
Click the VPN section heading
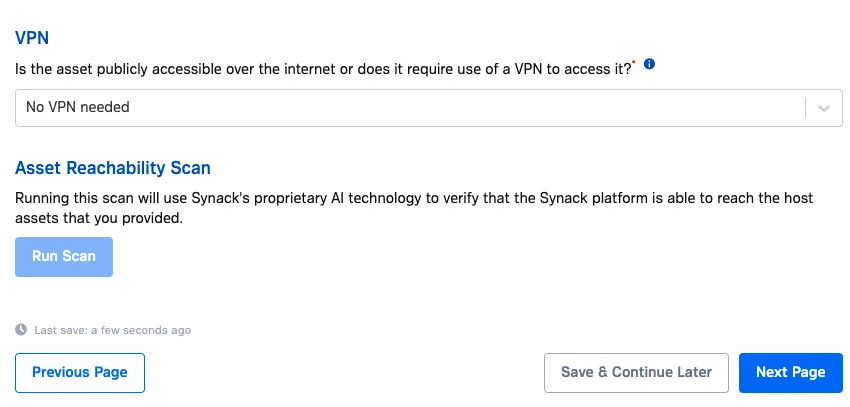[32, 38]
